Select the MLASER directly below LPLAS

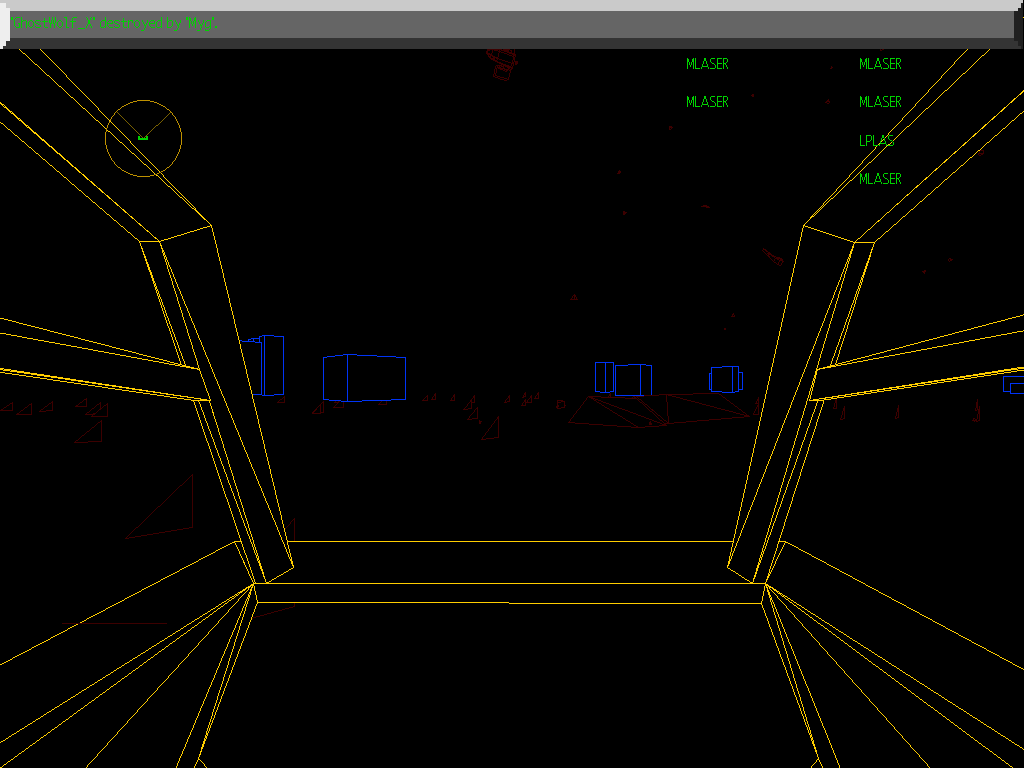click(880, 179)
